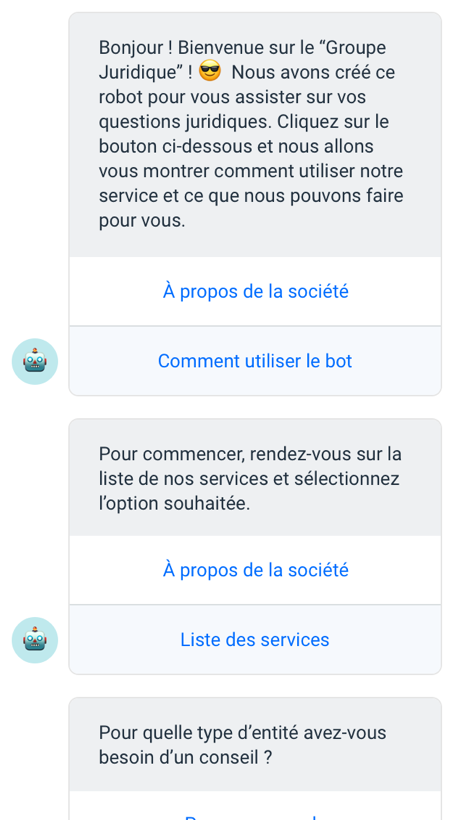Select À propos de la société in welcome card
Viewport: 464px width, 820px height.
255,291
